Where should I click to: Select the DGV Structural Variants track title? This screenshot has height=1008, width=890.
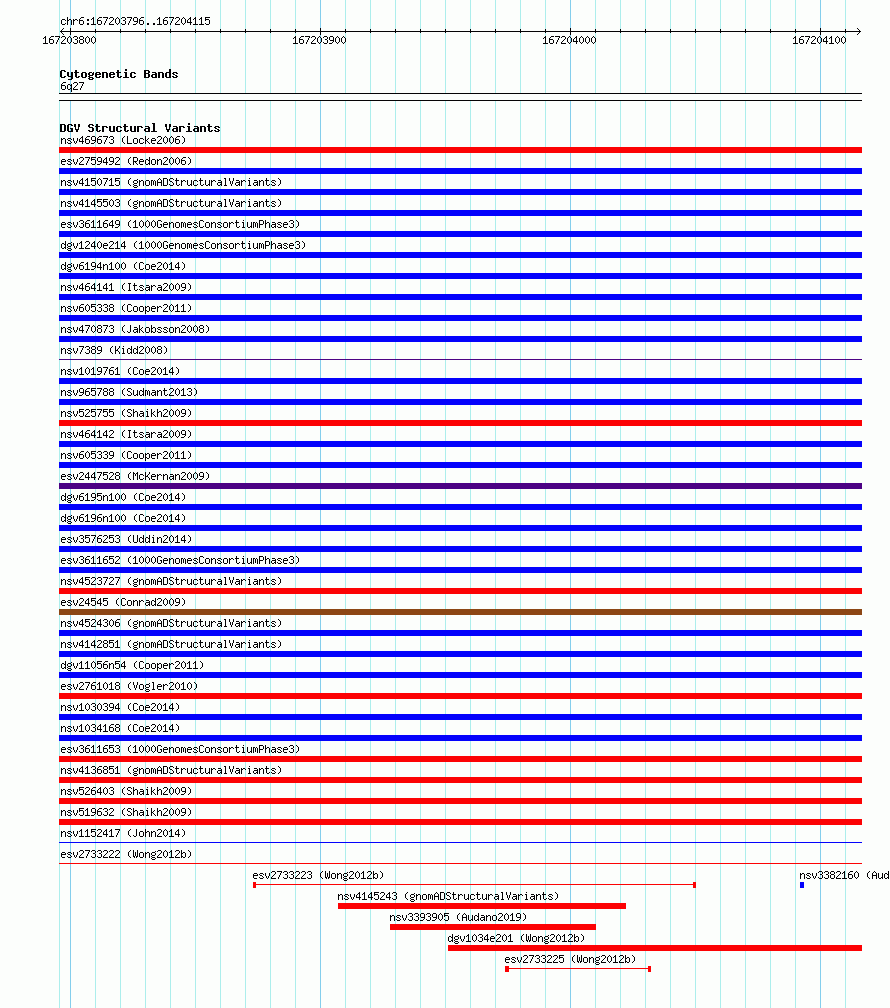click(140, 128)
